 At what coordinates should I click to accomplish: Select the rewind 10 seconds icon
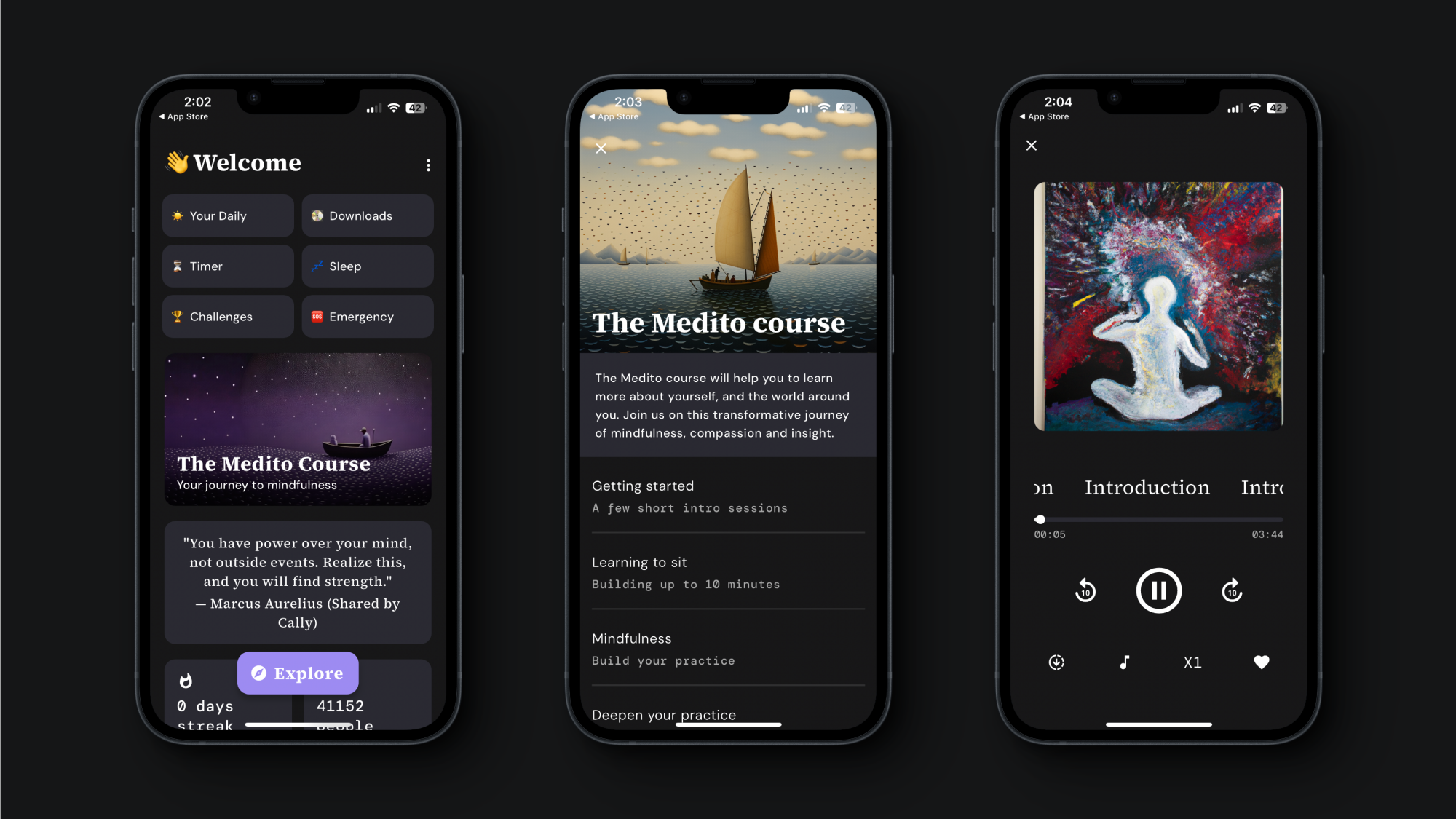pos(1086,590)
